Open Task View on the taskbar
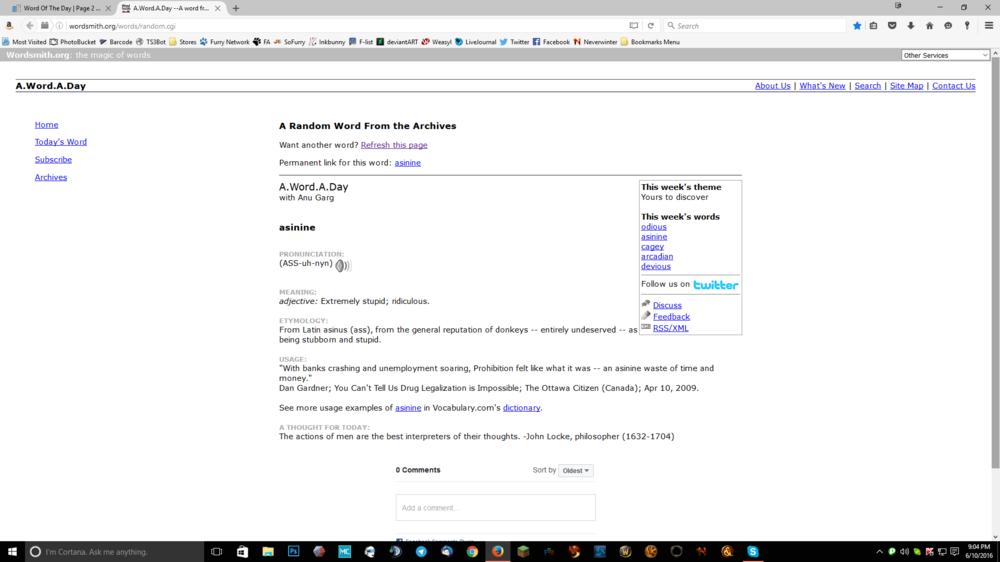The height and width of the screenshot is (562, 1000). tap(216, 552)
